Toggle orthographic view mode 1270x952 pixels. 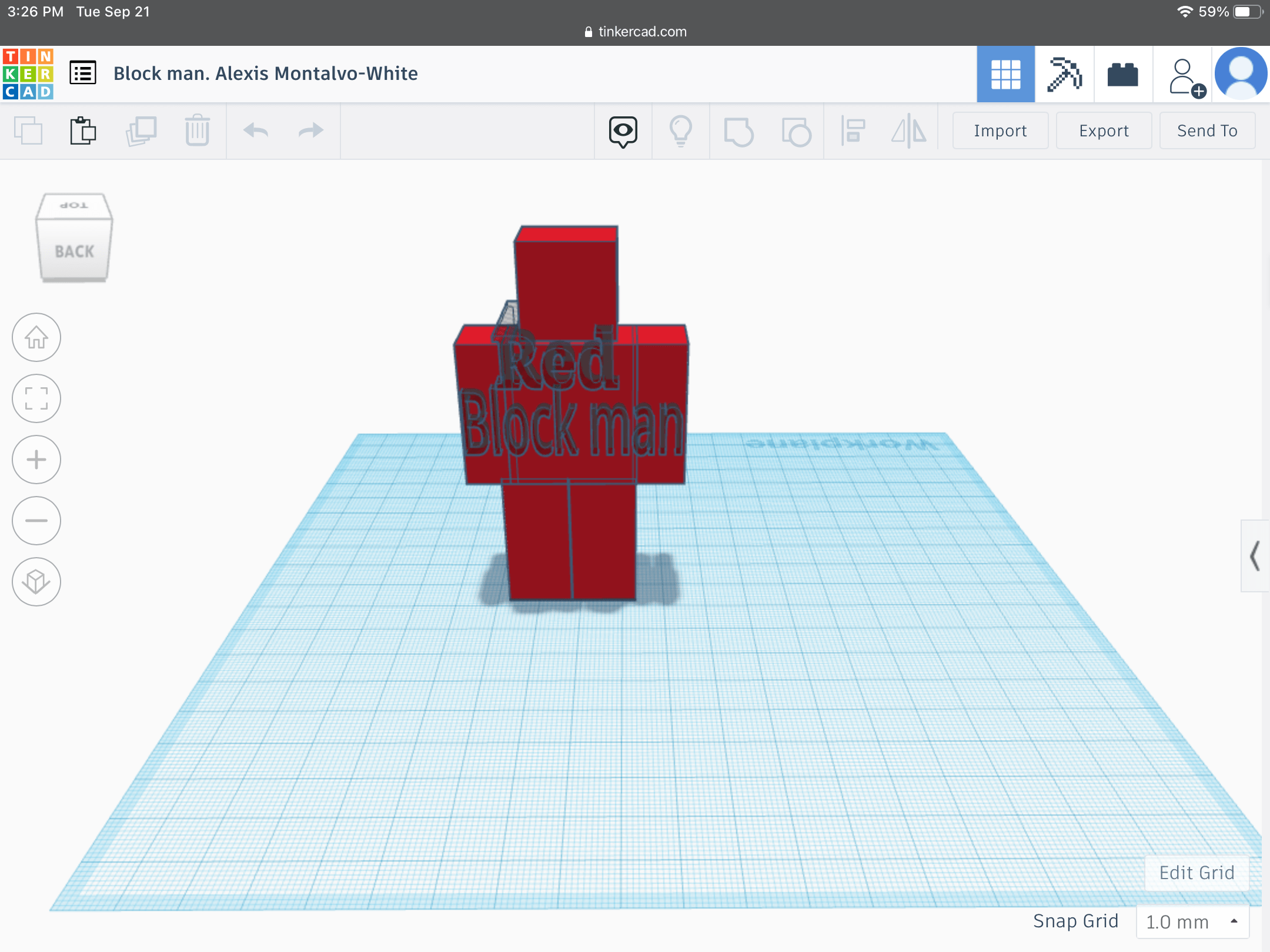point(36,581)
